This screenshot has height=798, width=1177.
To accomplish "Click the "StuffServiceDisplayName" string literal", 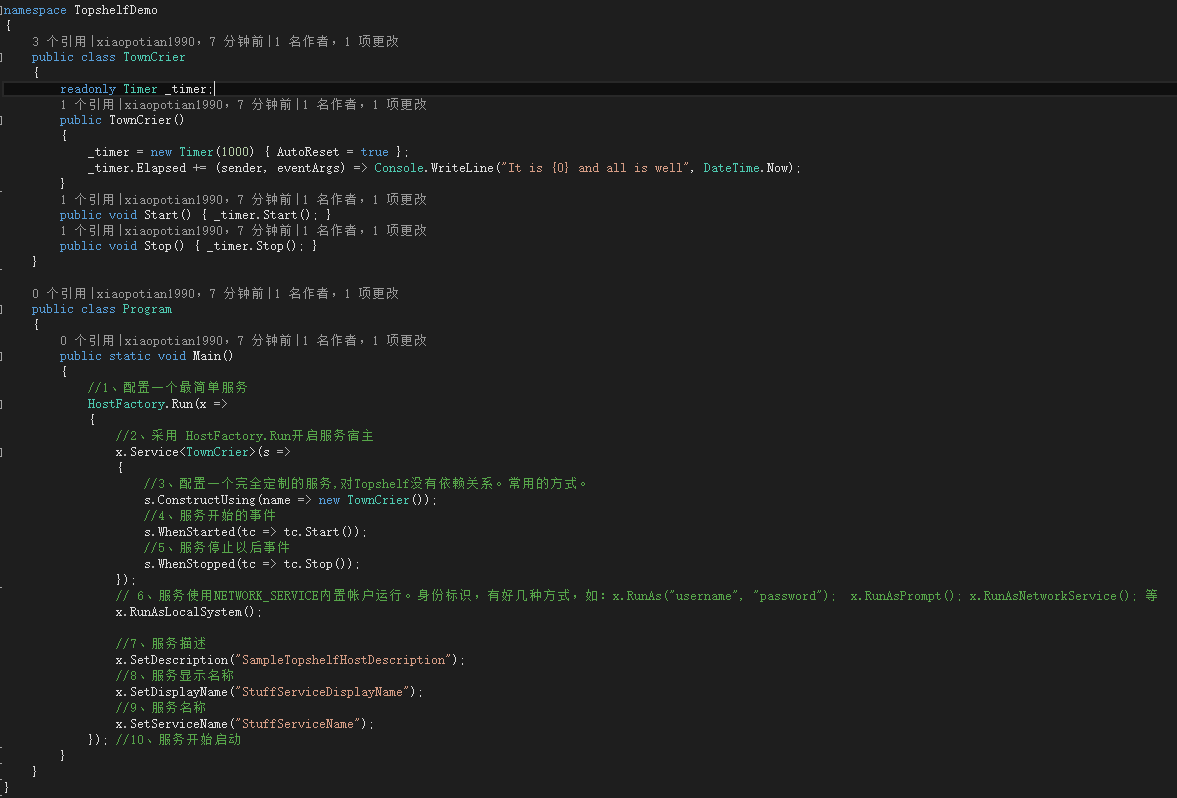I will tap(325, 692).
